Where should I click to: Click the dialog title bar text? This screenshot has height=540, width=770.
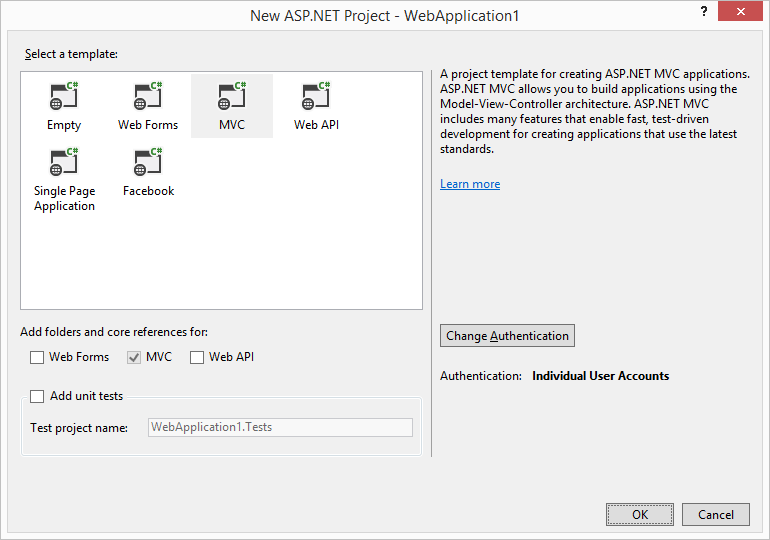click(x=384, y=16)
